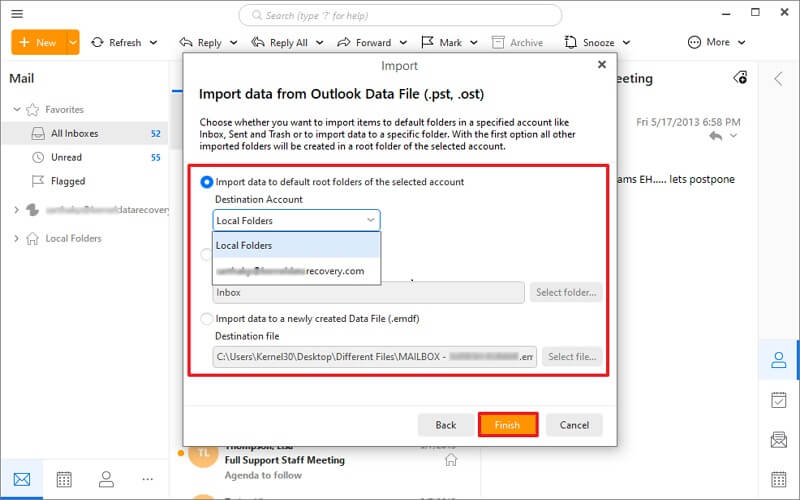Open the calendar grid in right sidebar
This screenshot has width=800, height=500.
(779, 479)
